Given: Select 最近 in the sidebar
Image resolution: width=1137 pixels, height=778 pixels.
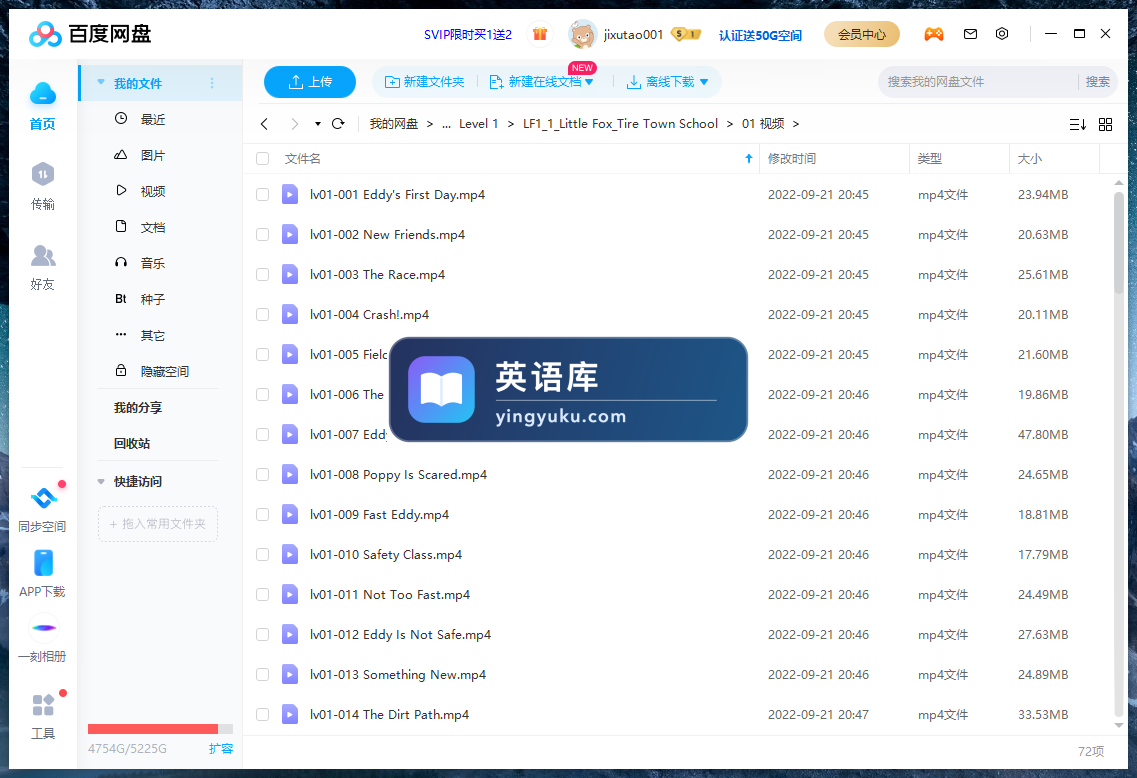Looking at the screenshot, I should click(152, 119).
